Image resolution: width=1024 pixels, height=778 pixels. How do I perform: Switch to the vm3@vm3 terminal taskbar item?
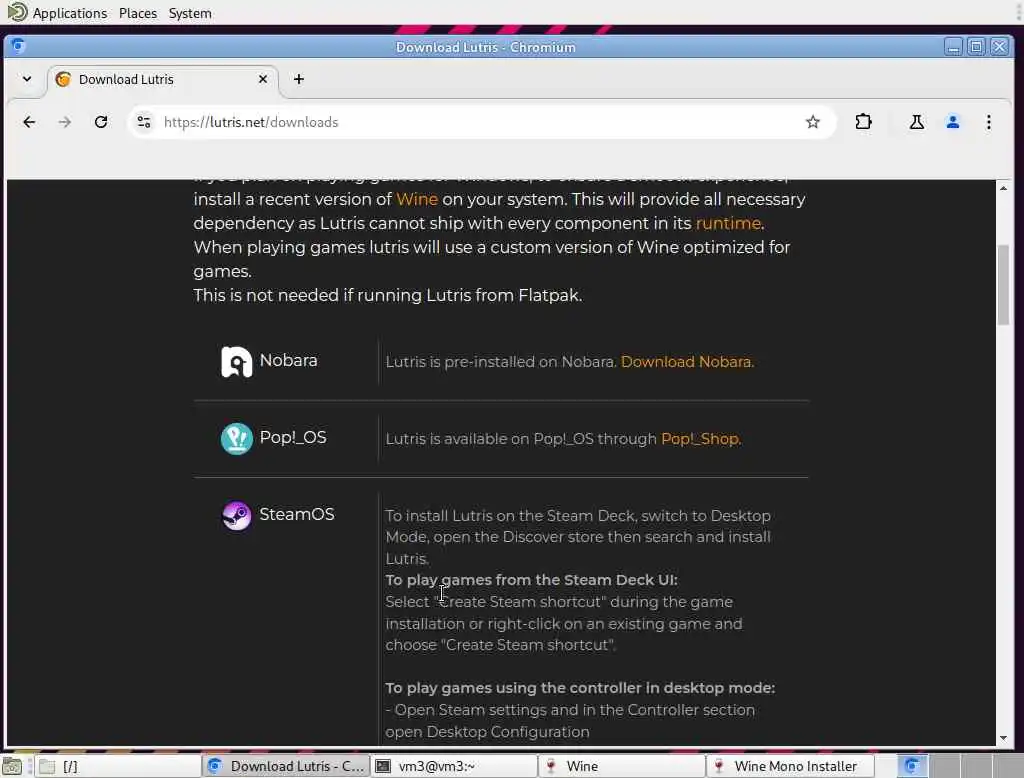[455, 766]
